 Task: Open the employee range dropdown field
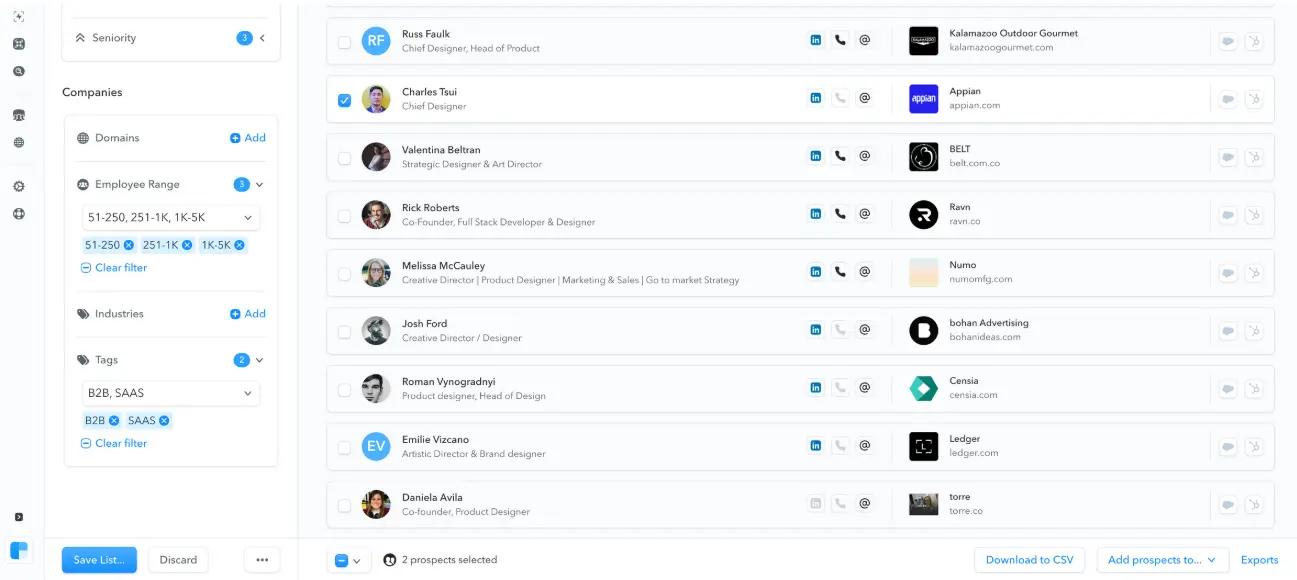pos(171,218)
